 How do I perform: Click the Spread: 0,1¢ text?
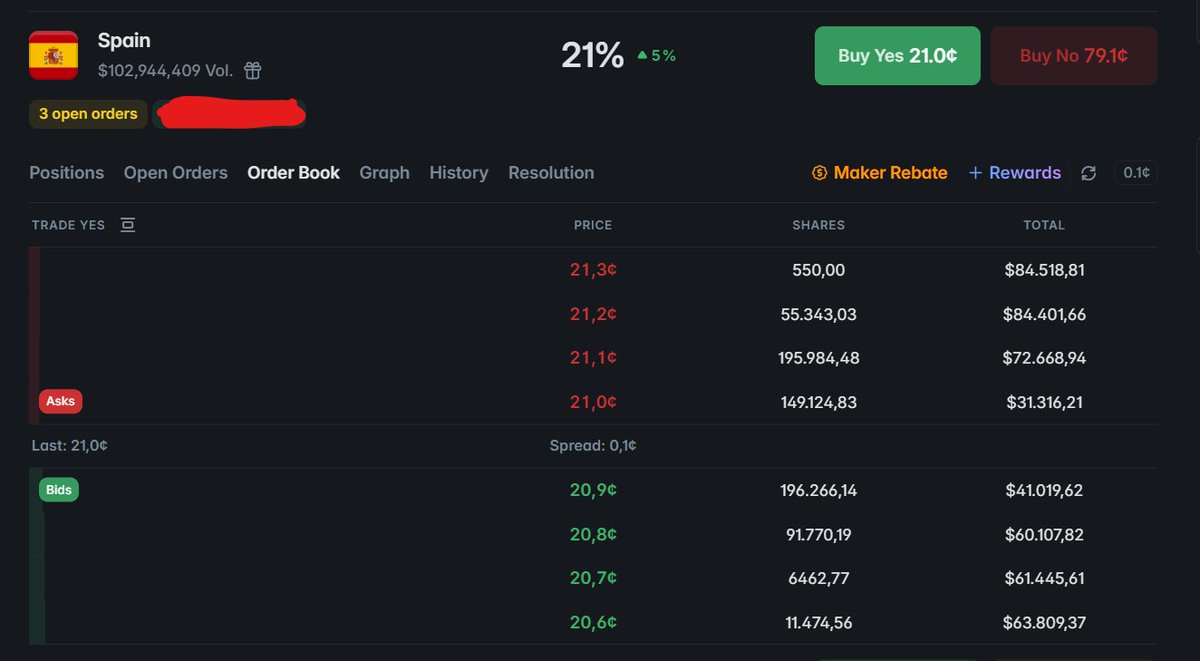pos(593,446)
